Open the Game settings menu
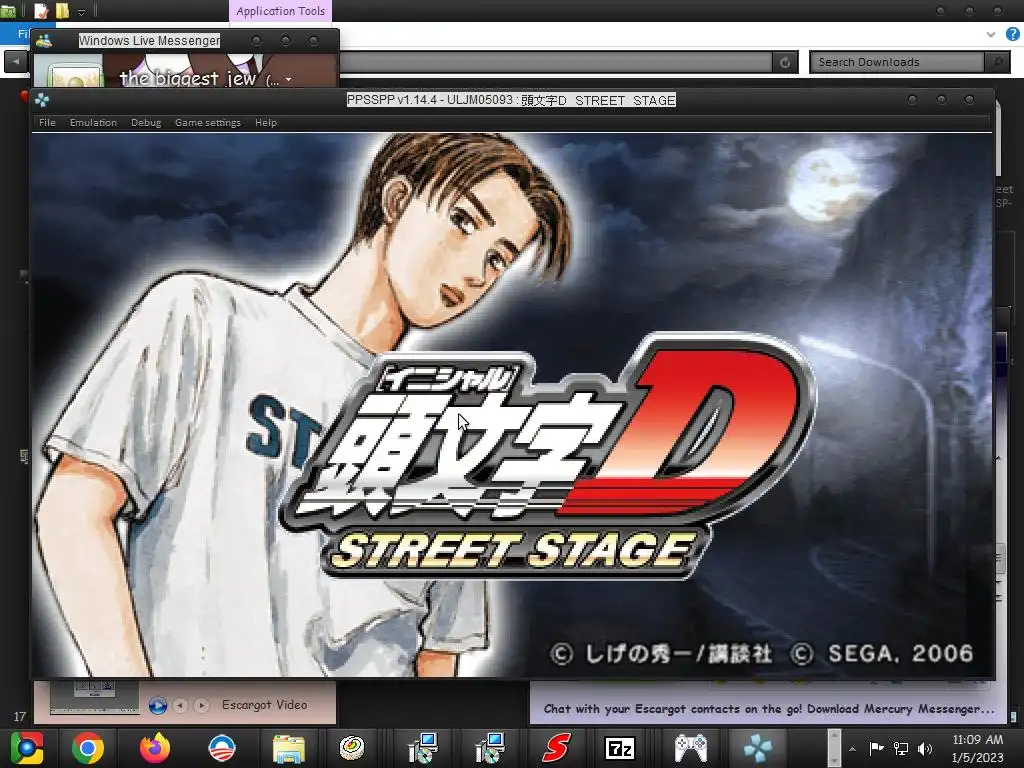This screenshot has width=1024, height=768. coord(208,122)
